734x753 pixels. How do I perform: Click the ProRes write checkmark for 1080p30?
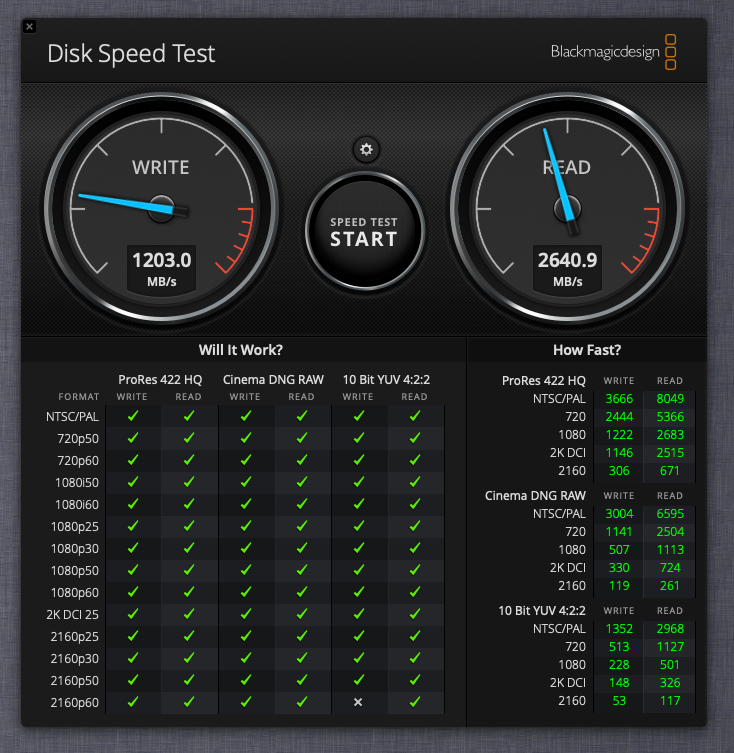[x=133, y=548]
